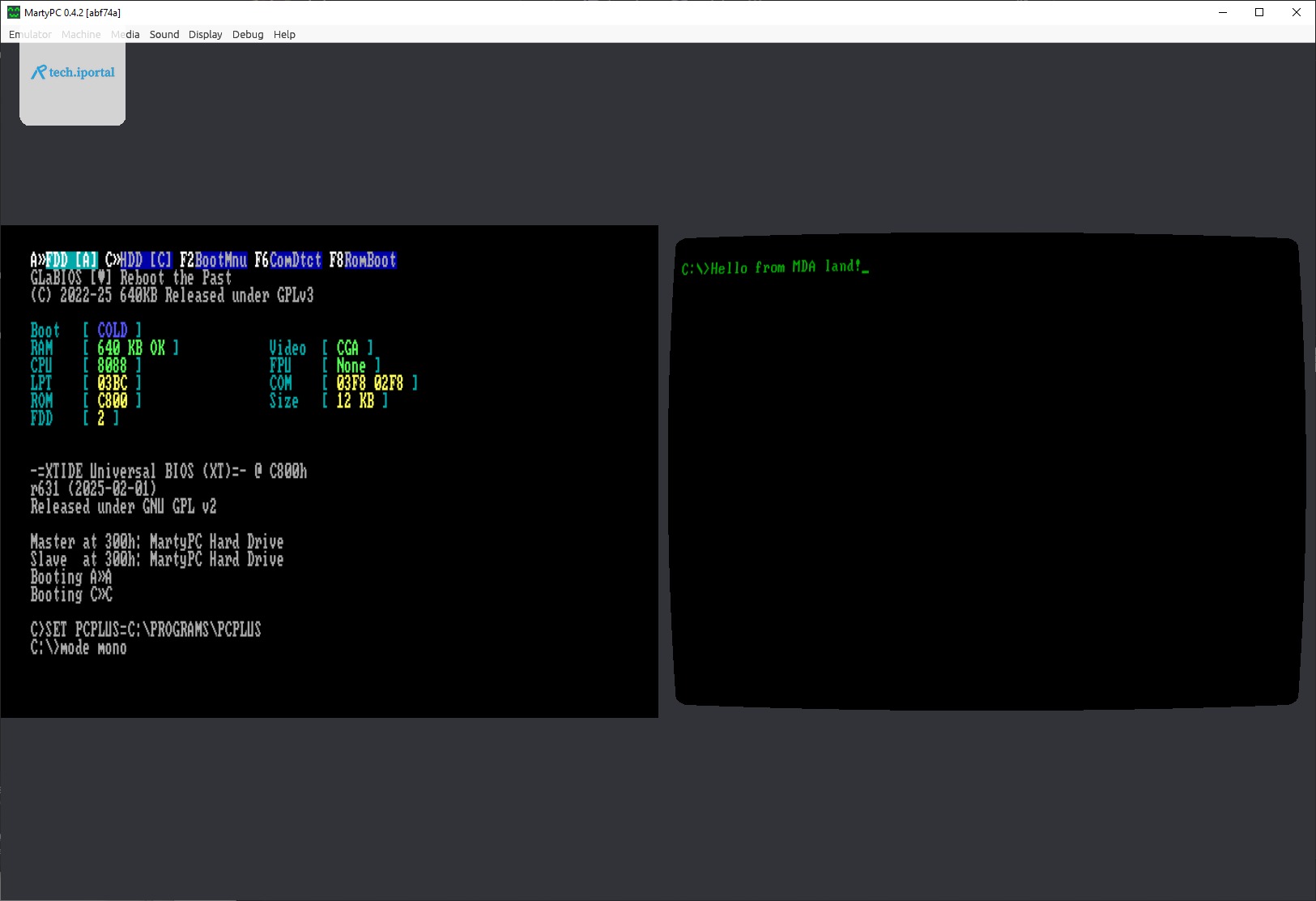Open the Display menu

206,34
